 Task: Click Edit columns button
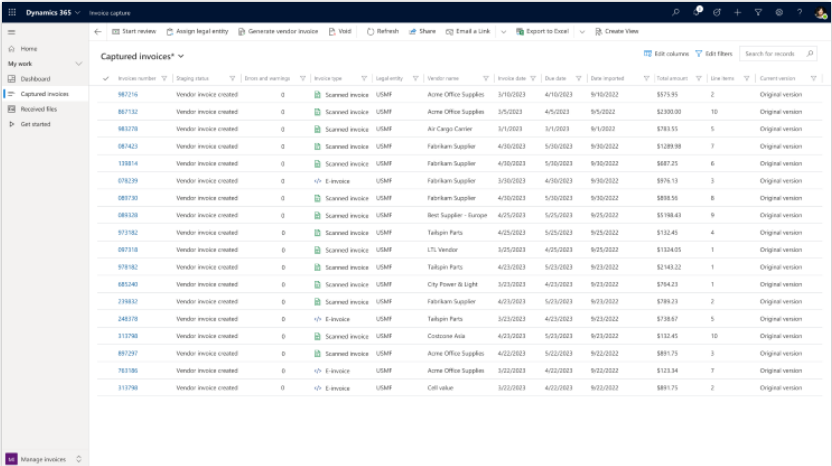(x=666, y=54)
